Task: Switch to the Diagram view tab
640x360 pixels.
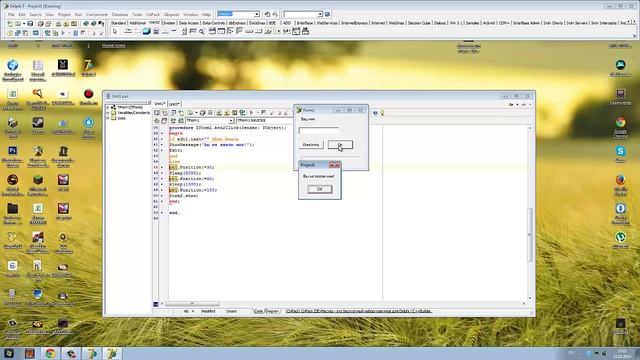Action: (273, 311)
